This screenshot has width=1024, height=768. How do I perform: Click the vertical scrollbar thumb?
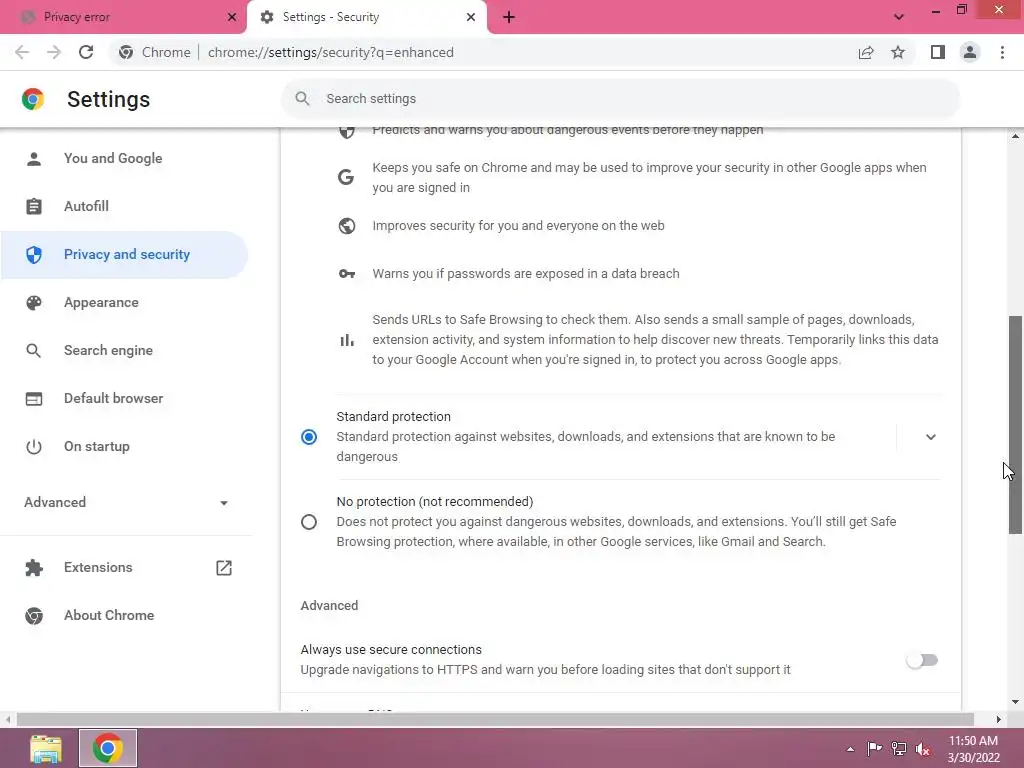[x=1016, y=424]
